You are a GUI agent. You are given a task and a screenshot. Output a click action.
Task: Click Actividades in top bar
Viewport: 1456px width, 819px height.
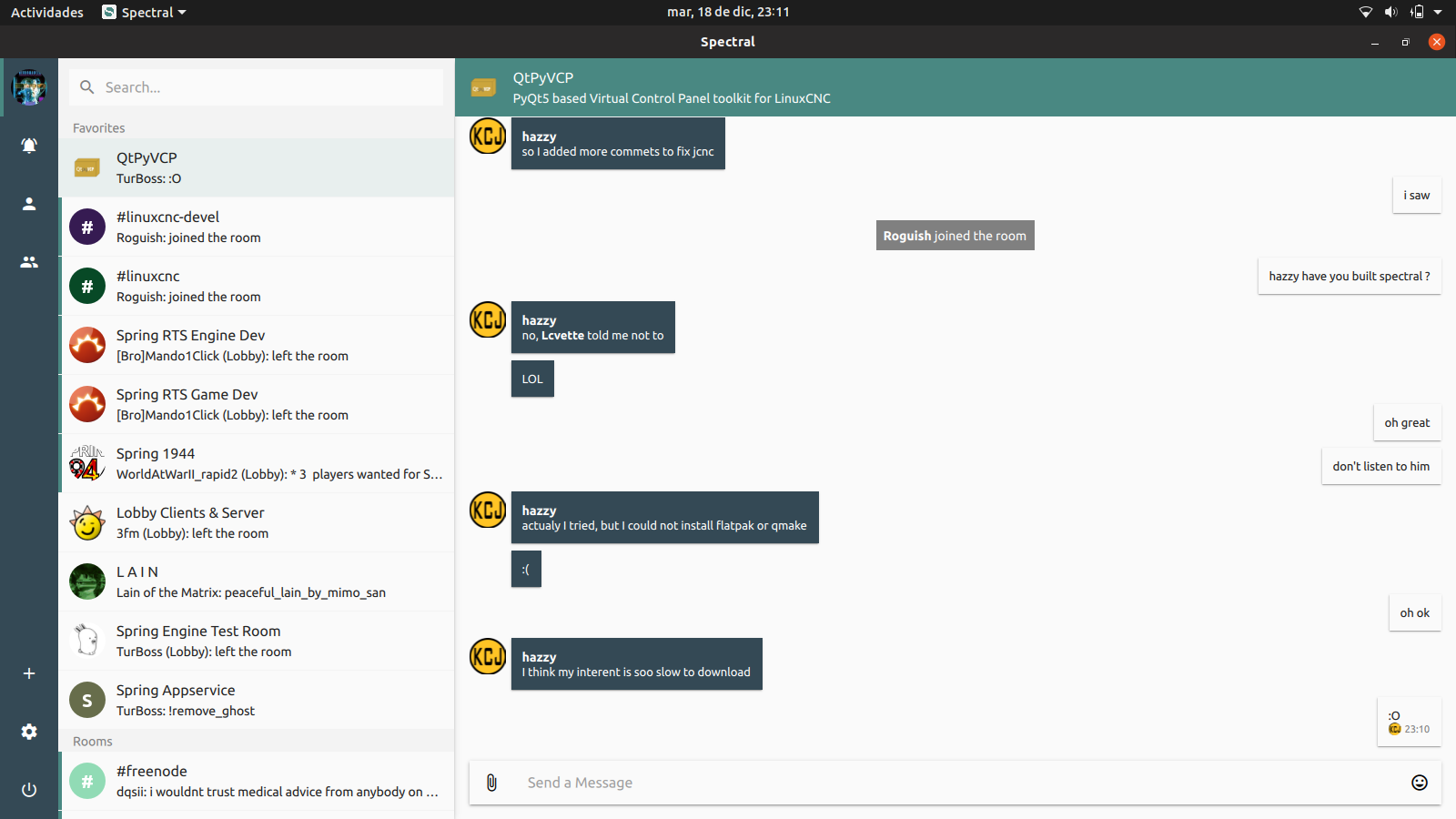(x=47, y=12)
